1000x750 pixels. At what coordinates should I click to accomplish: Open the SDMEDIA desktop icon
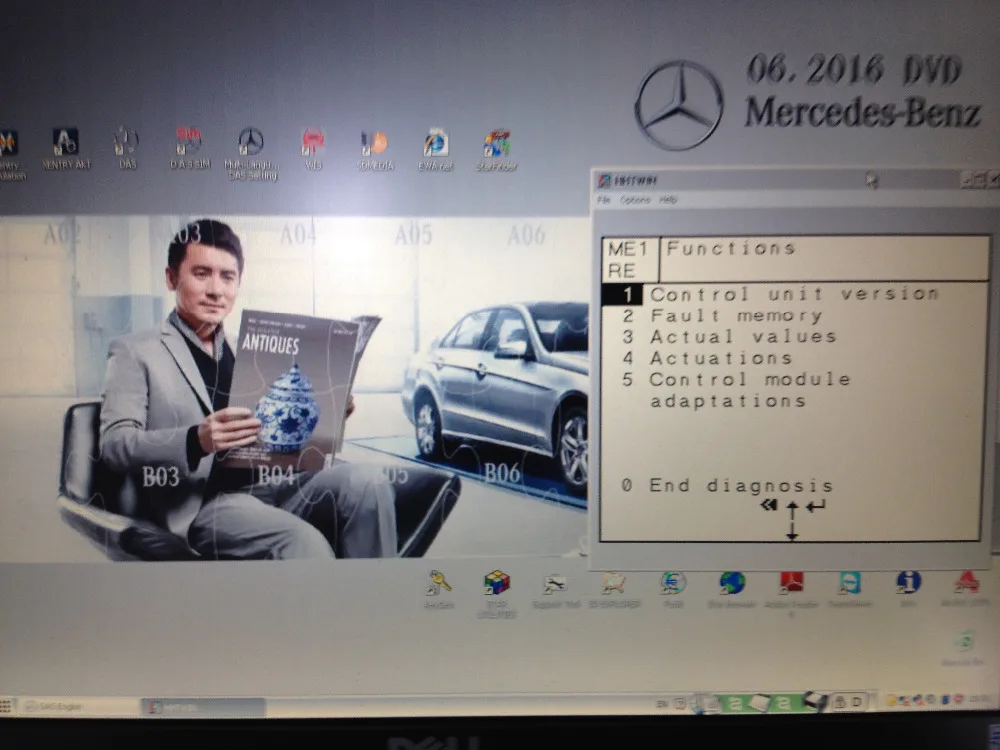(375, 151)
